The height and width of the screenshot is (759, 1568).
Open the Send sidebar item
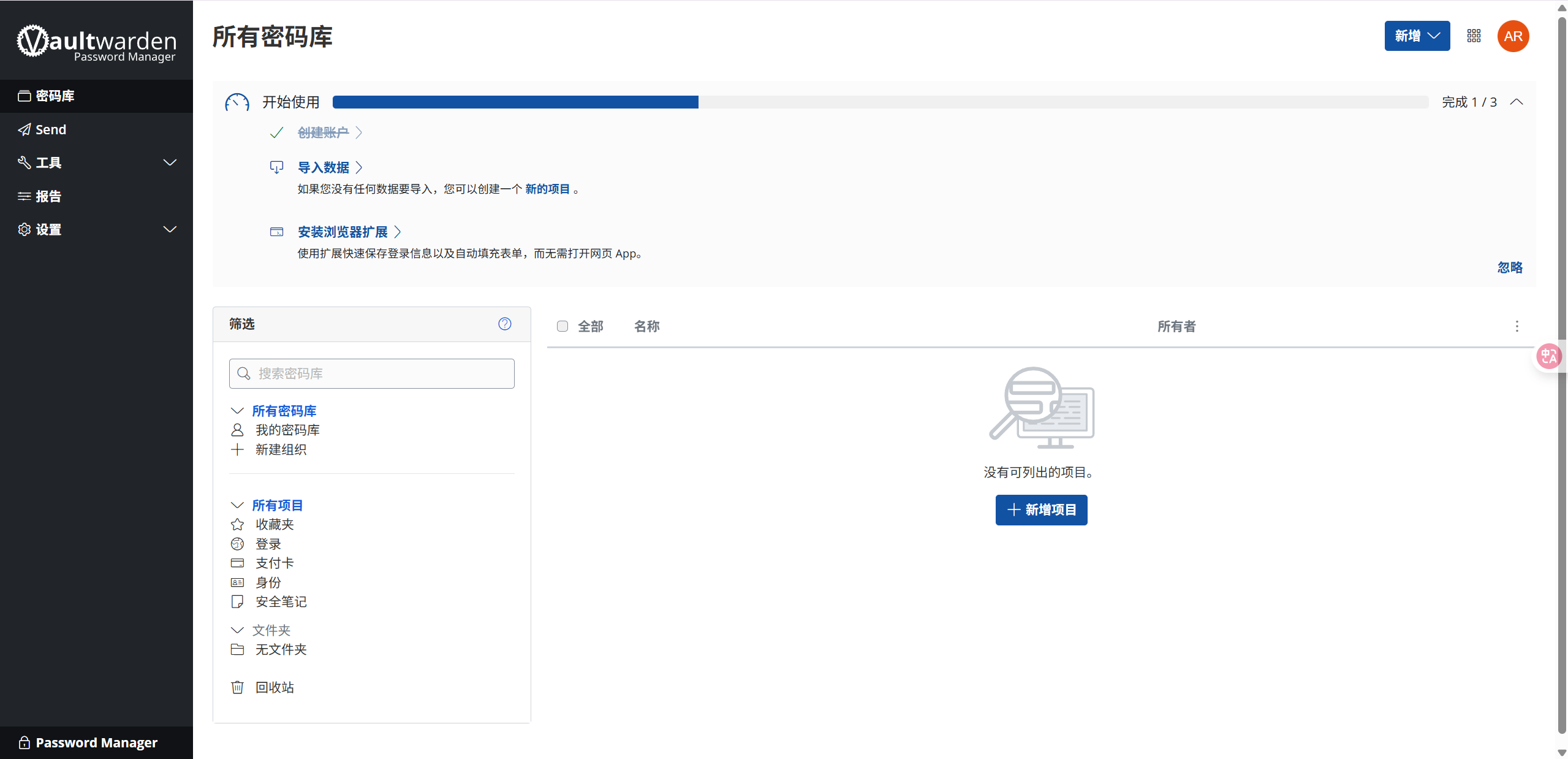coord(51,129)
